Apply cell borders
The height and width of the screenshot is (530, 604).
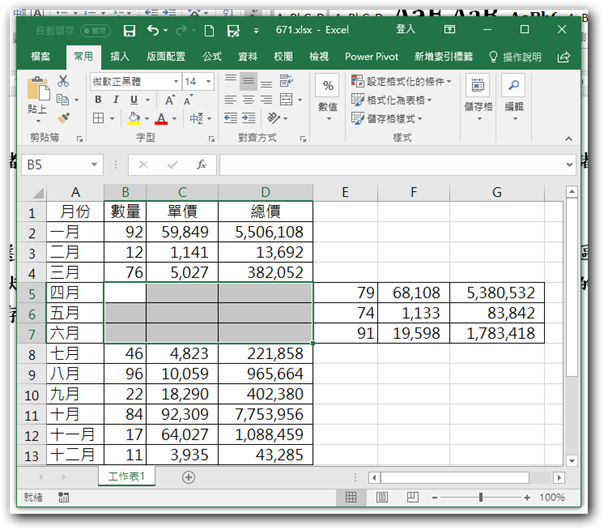[x=99, y=118]
